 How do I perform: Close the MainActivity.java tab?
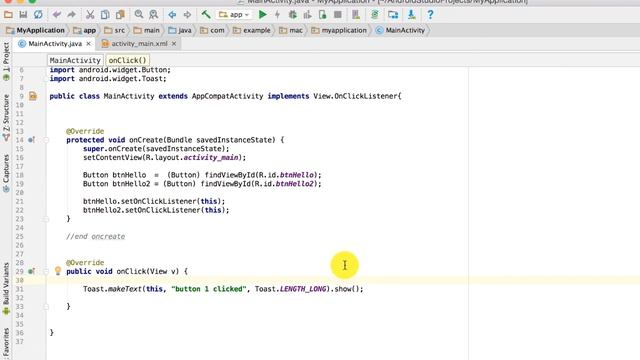[89, 44]
